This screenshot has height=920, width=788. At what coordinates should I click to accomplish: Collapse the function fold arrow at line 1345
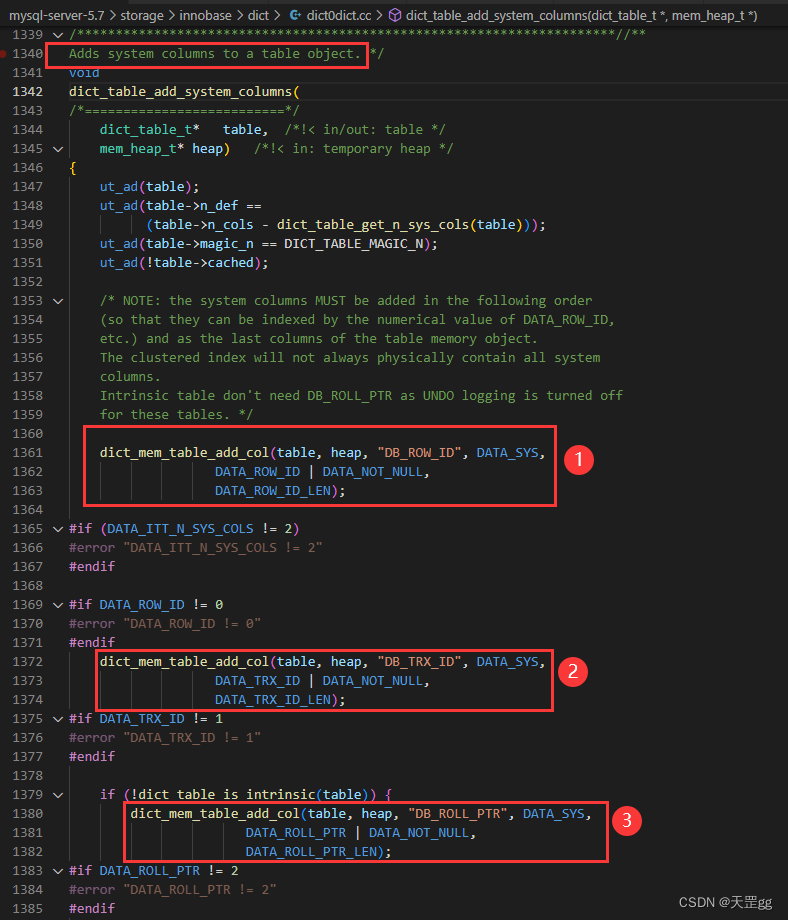click(x=58, y=149)
